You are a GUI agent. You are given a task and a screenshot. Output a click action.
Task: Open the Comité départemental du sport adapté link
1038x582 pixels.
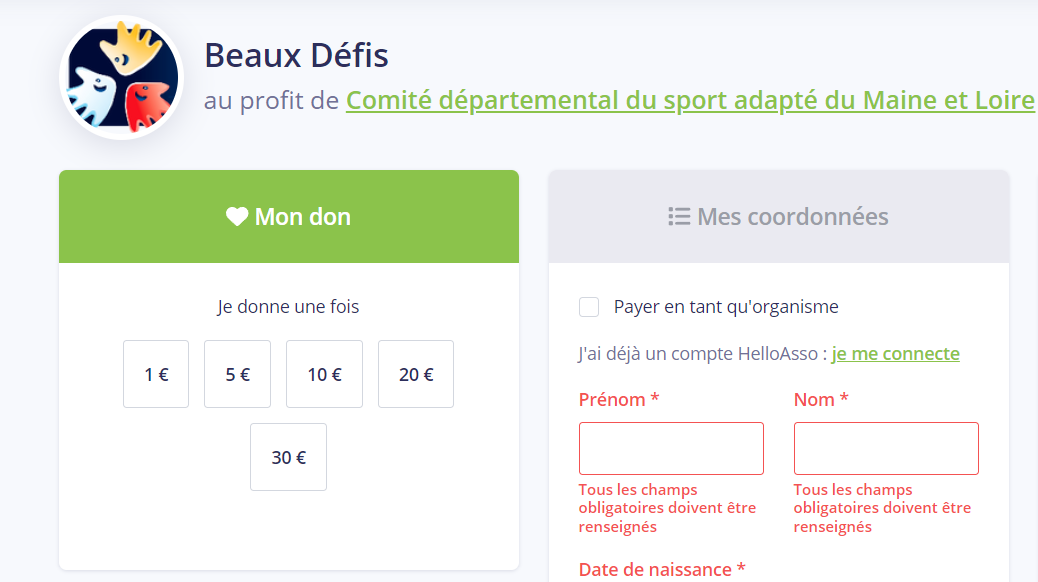point(690,101)
